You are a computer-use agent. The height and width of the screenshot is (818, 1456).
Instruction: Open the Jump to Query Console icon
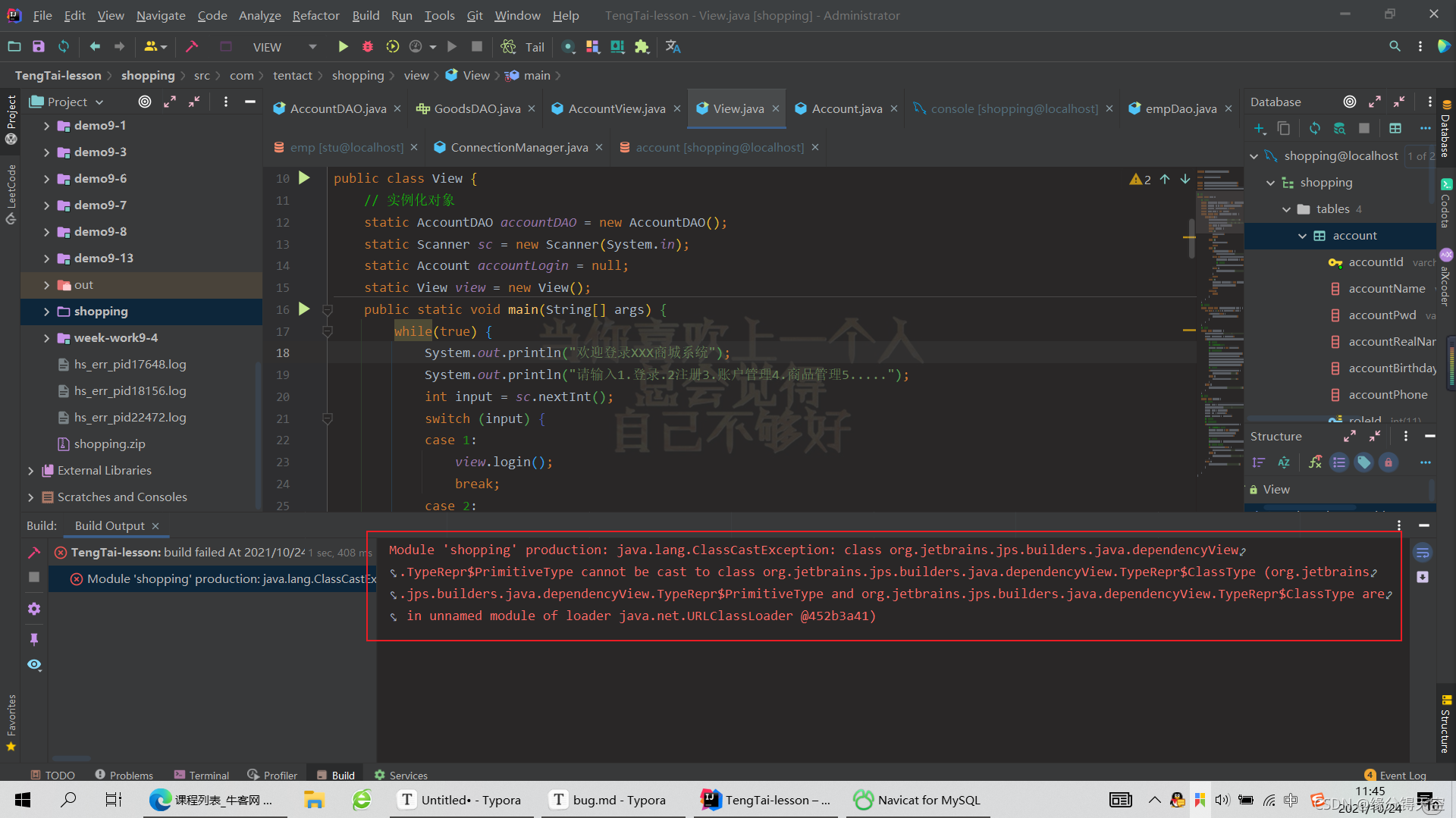coord(1339,128)
